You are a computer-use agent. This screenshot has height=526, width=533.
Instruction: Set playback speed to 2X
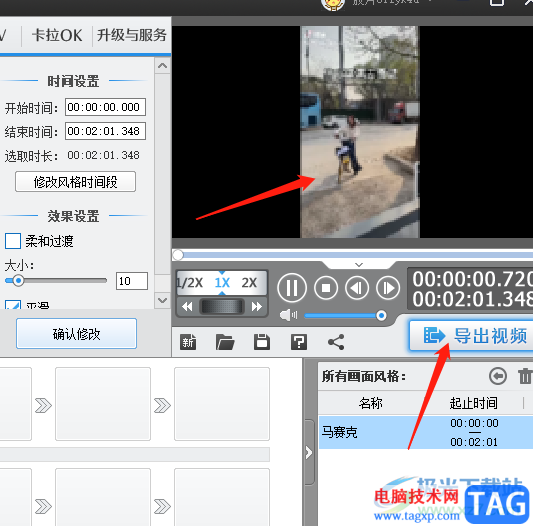(x=249, y=283)
